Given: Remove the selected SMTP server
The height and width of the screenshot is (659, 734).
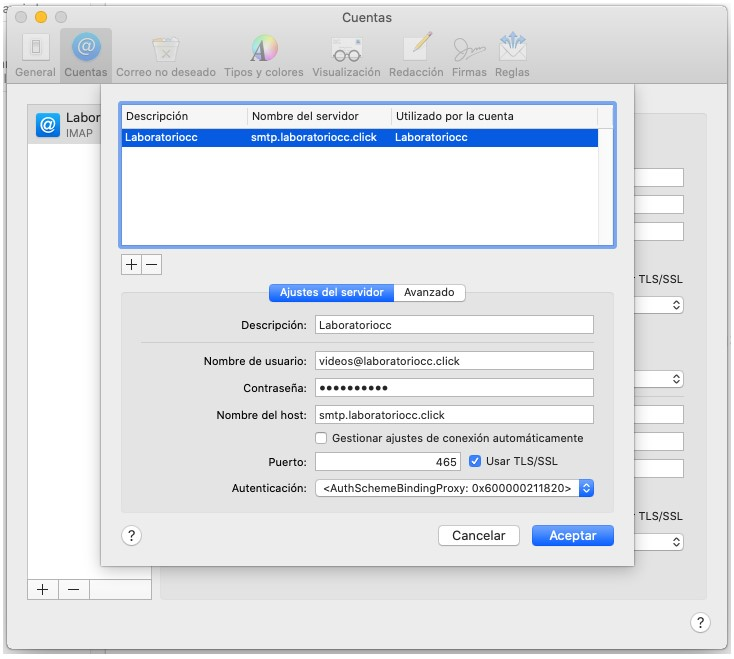Looking at the screenshot, I should click(152, 264).
